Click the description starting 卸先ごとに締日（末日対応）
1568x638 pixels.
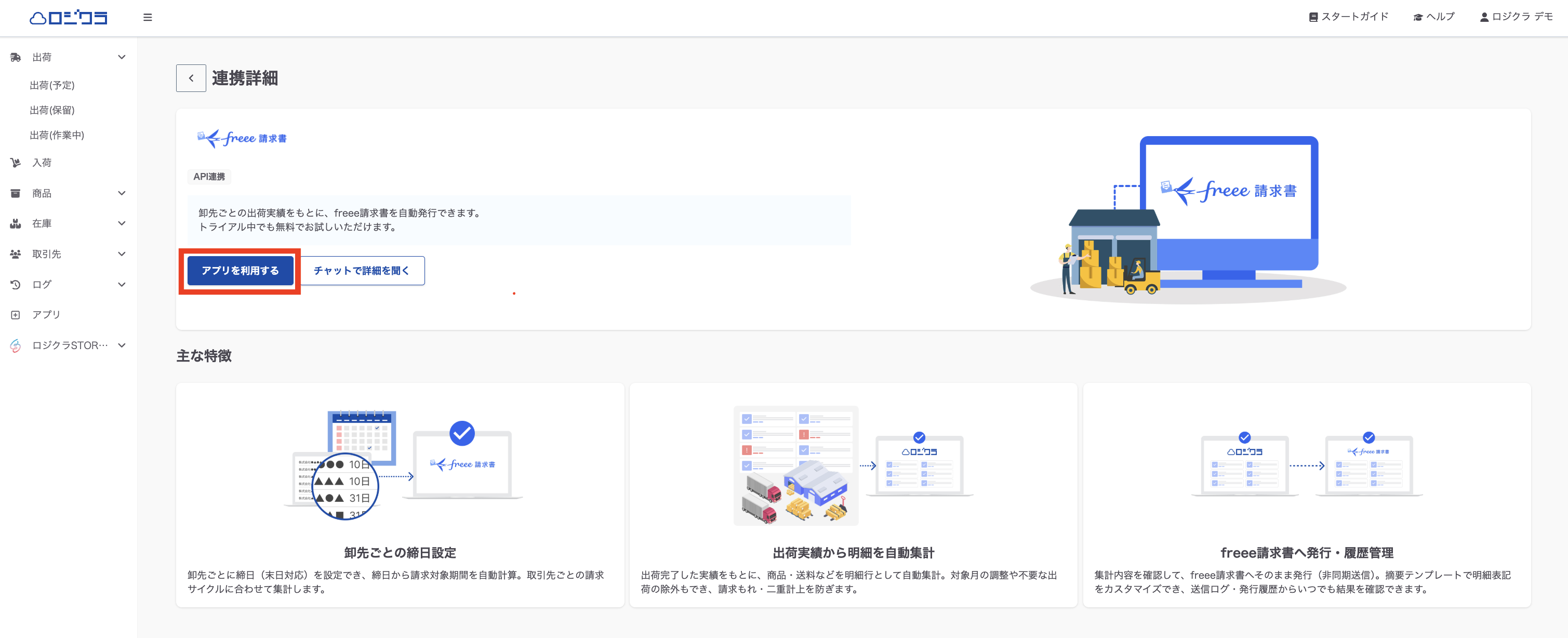(x=396, y=582)
